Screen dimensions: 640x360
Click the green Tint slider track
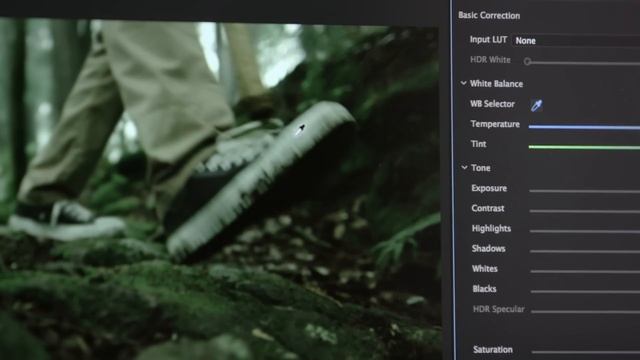click(x=584, y=147)
